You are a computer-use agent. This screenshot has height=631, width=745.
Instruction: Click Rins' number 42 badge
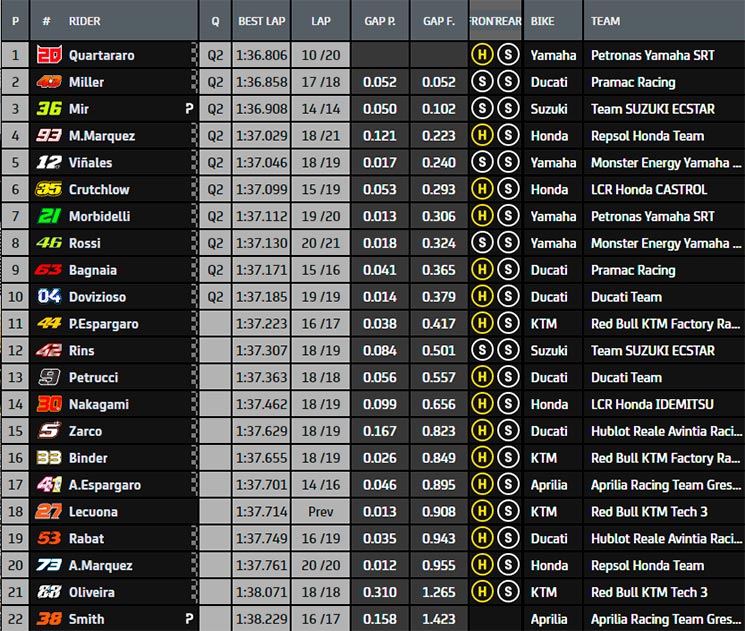(x=49, y=350)
